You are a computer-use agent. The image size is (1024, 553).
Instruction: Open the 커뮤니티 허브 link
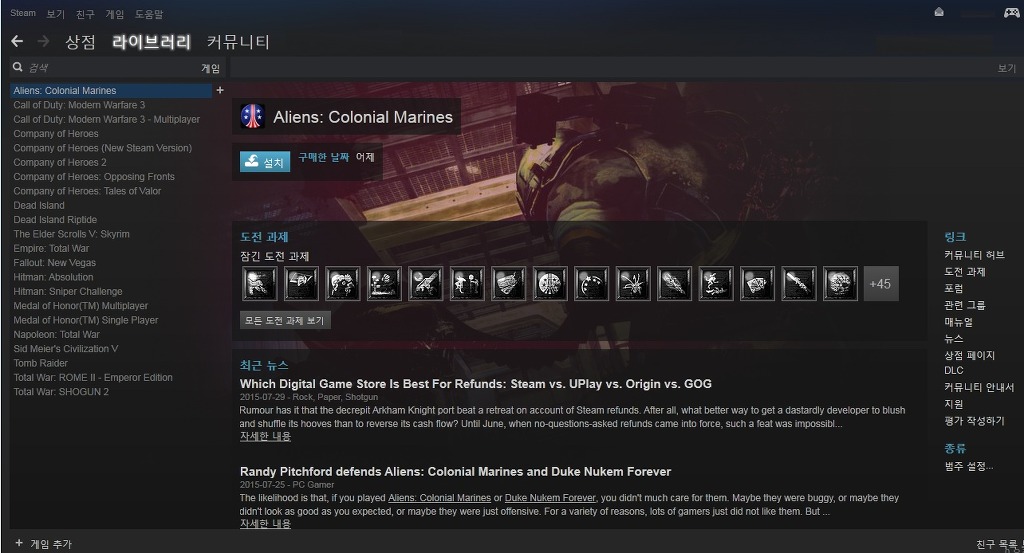pos(974,255)
